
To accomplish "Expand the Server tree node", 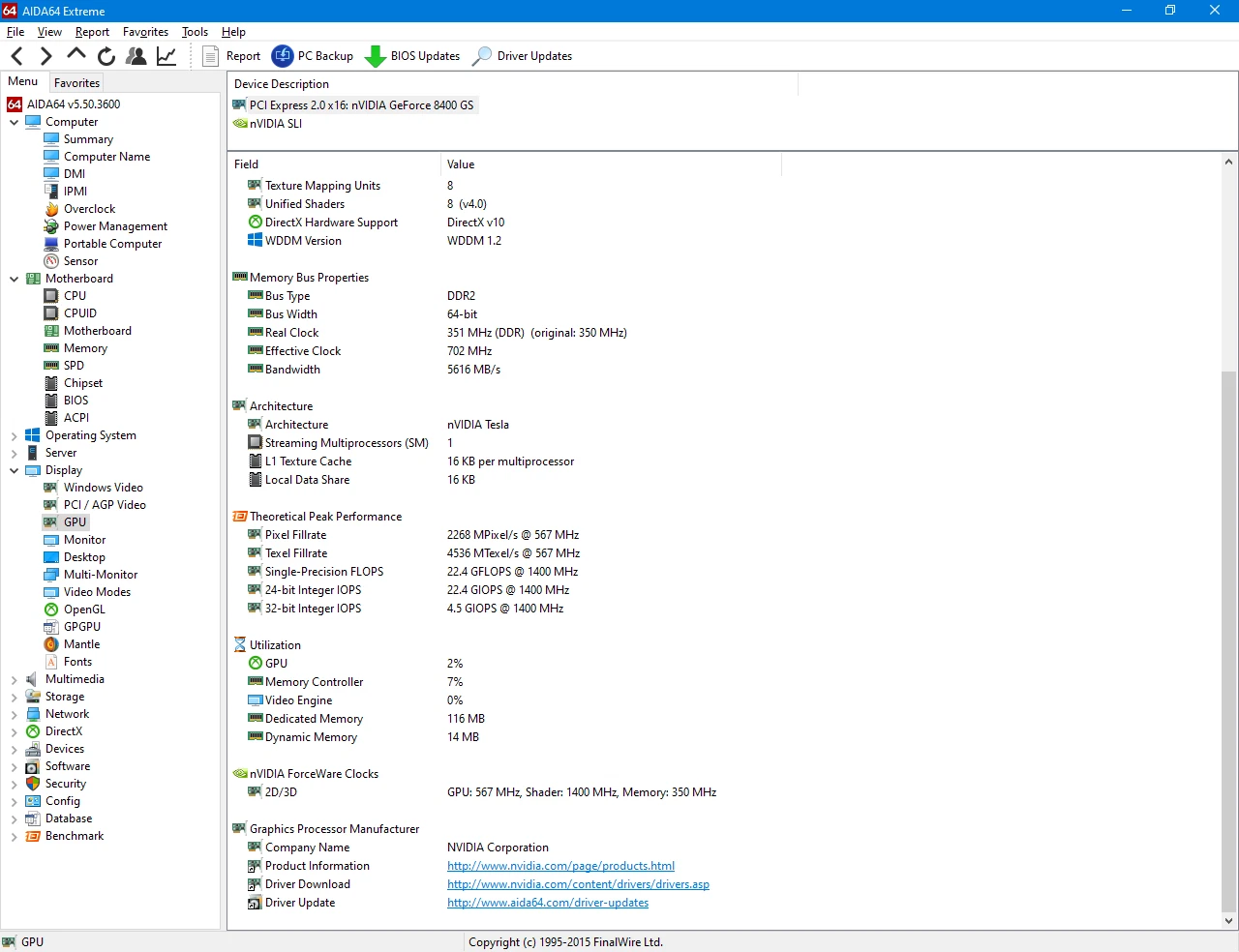I will (14, 453).
